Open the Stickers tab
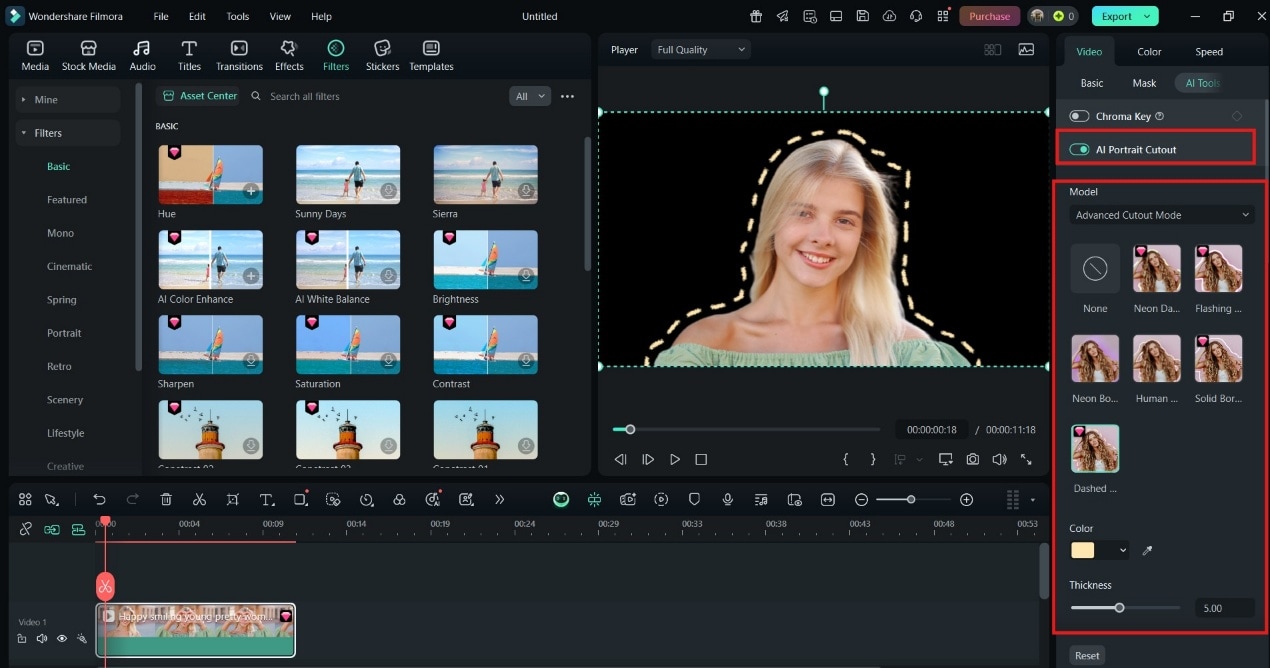 click(x=382, y=56)
